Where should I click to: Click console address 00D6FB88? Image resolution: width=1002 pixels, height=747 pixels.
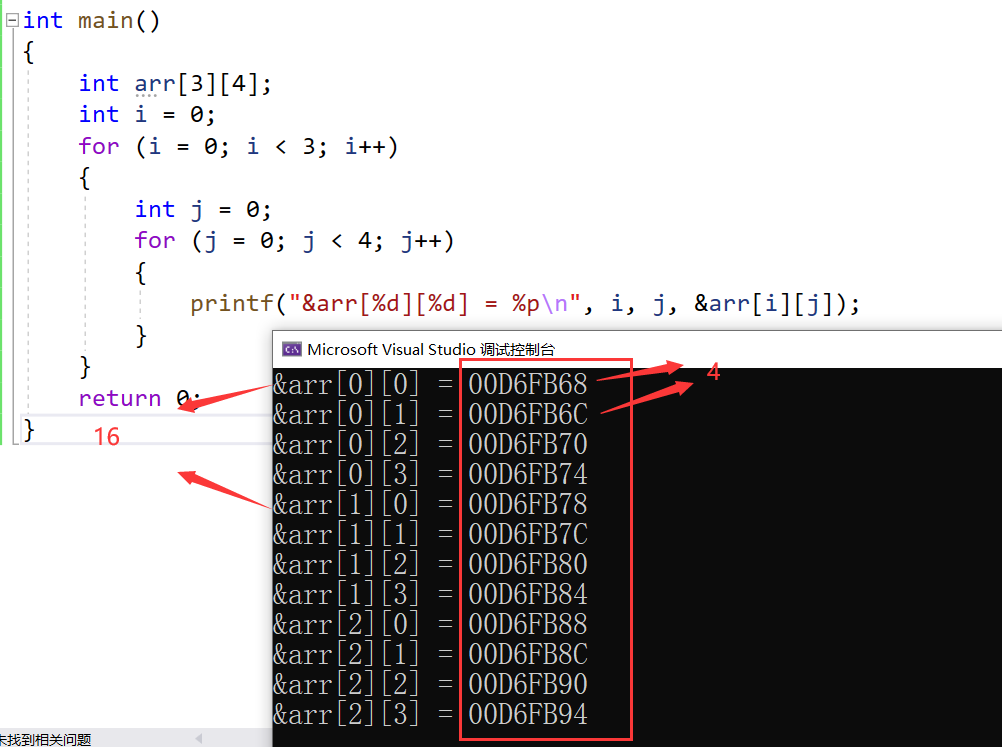[528, 624]
